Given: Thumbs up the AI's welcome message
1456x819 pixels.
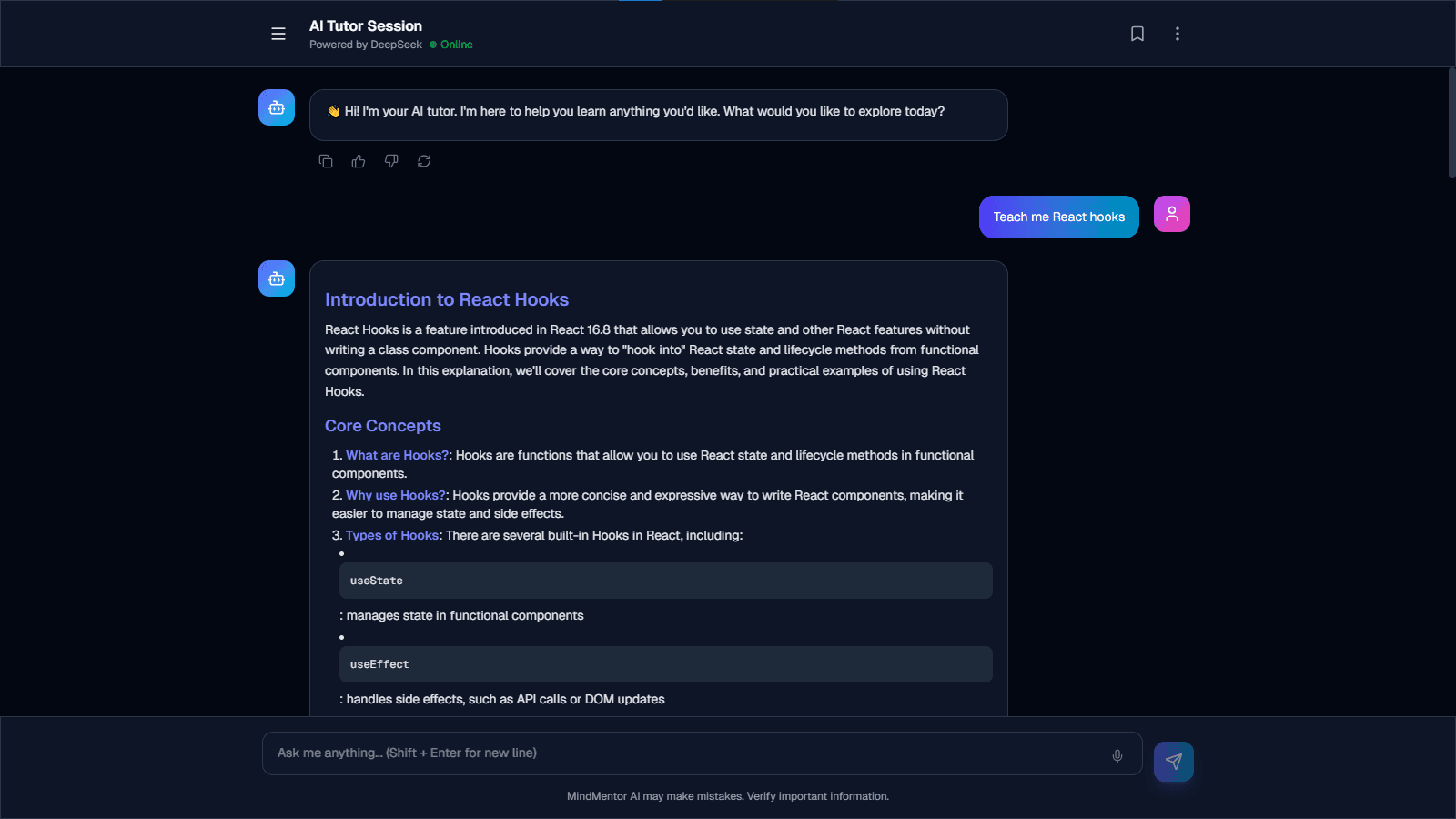Looking at the screenshot, I should (359, 160).
